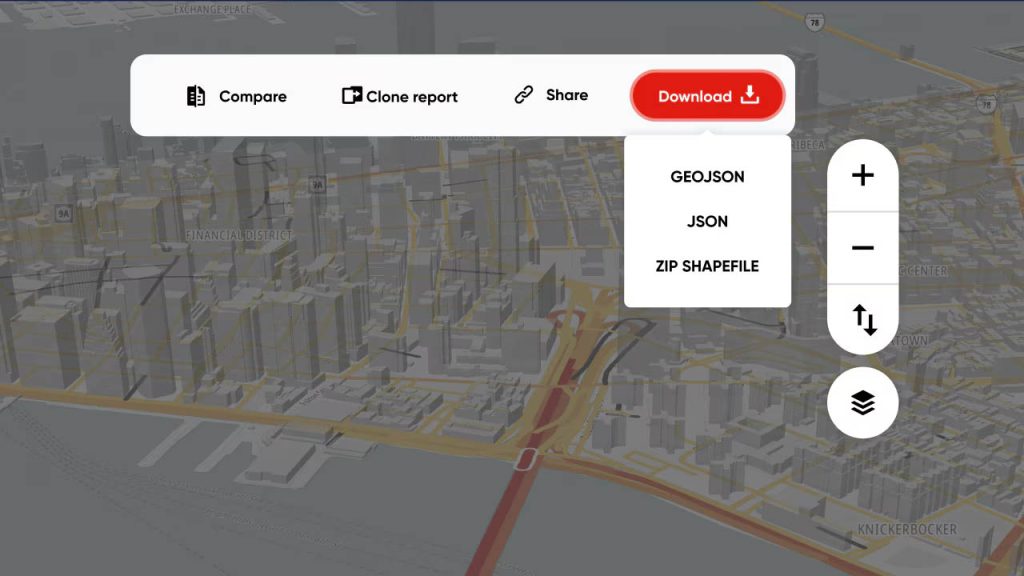This screenshot has width=1024, height=576.
Task: Click the Share link chain icon
Action: pos(524,95)
